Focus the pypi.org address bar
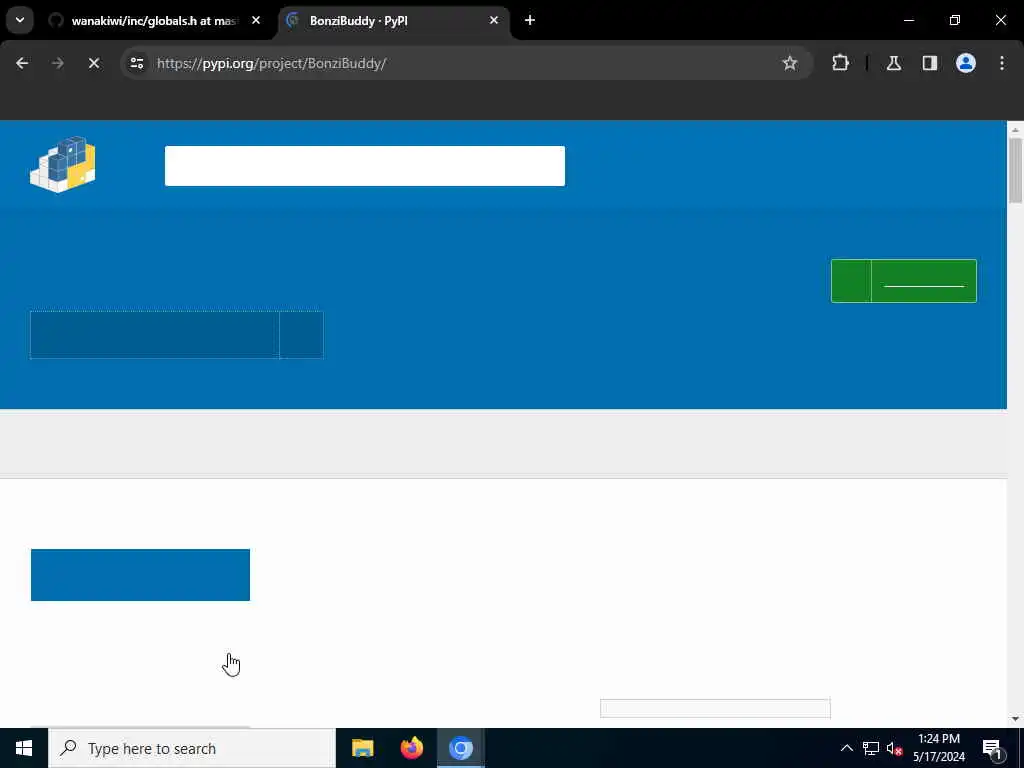 click(x=457, y=63)
